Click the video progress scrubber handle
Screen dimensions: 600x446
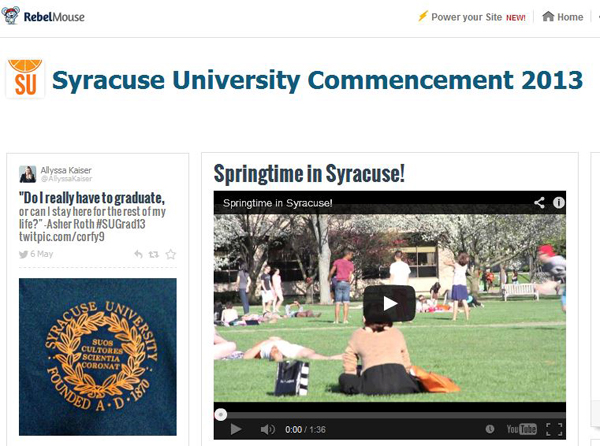point(221,415)
